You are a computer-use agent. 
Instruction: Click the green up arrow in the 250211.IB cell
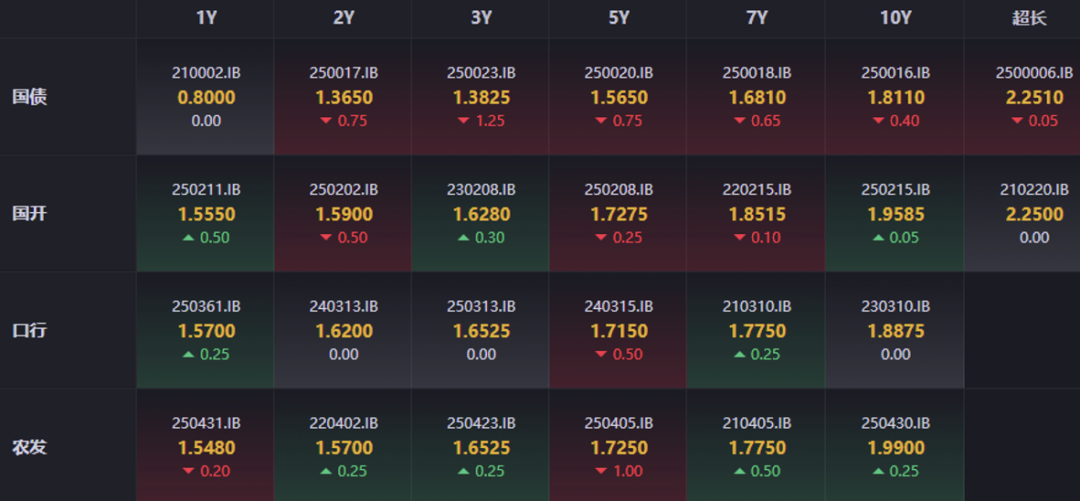tap(187, 238)
